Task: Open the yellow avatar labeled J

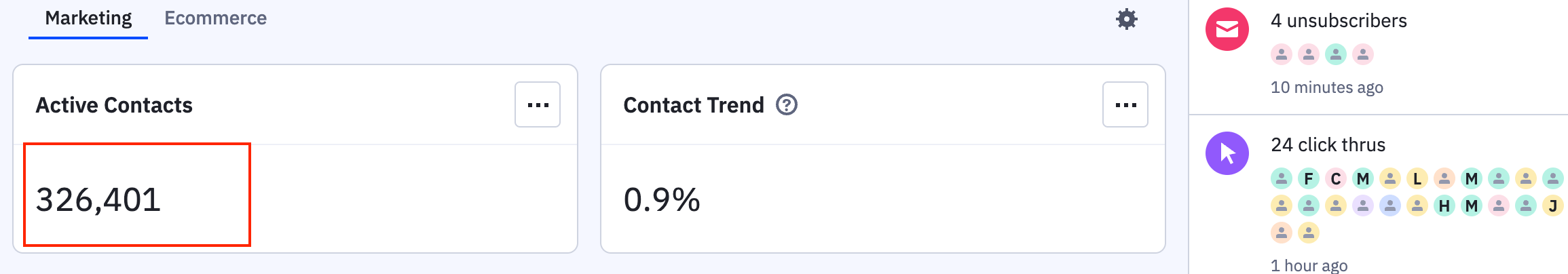Action: click(1552, 206)
